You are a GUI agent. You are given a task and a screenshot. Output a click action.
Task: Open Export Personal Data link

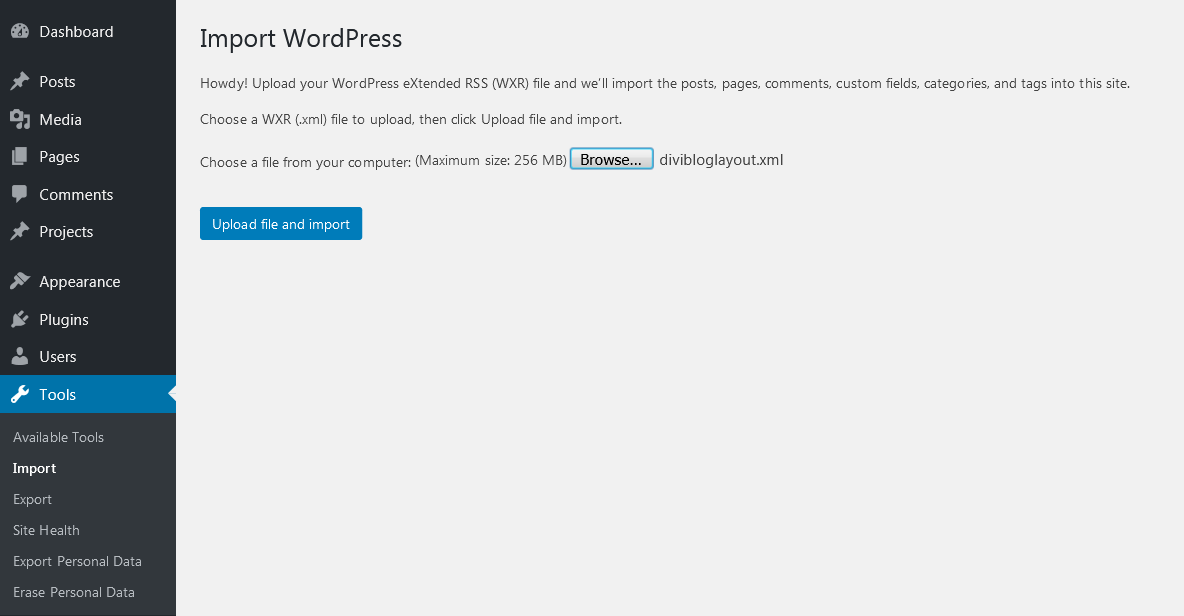pos(77,561)
